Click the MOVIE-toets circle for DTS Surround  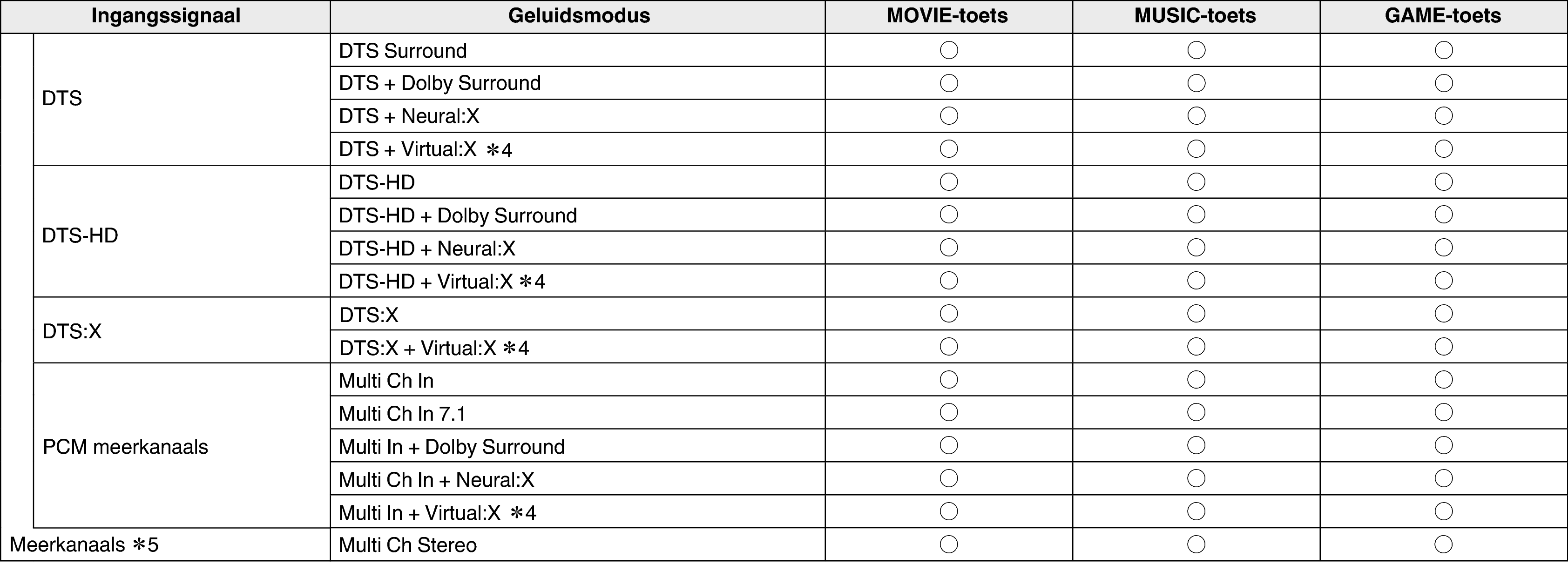click(x=948, y=50)
